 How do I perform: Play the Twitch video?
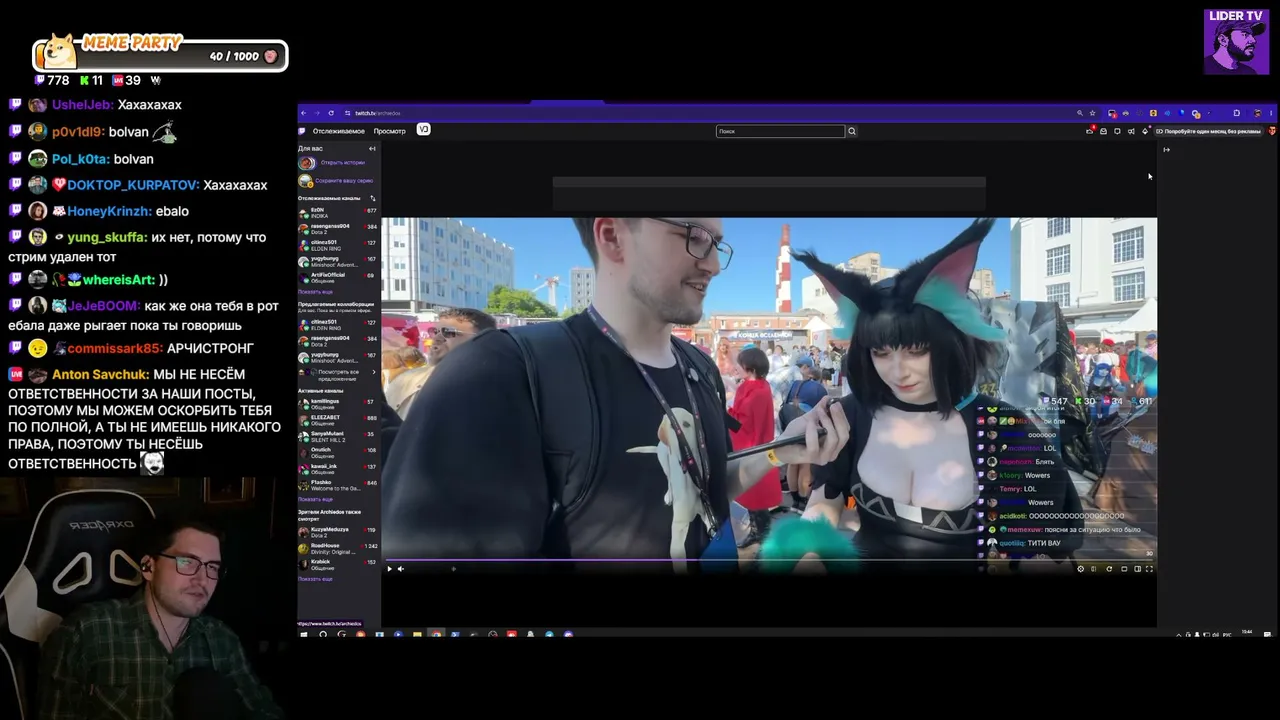coord(390,569)
